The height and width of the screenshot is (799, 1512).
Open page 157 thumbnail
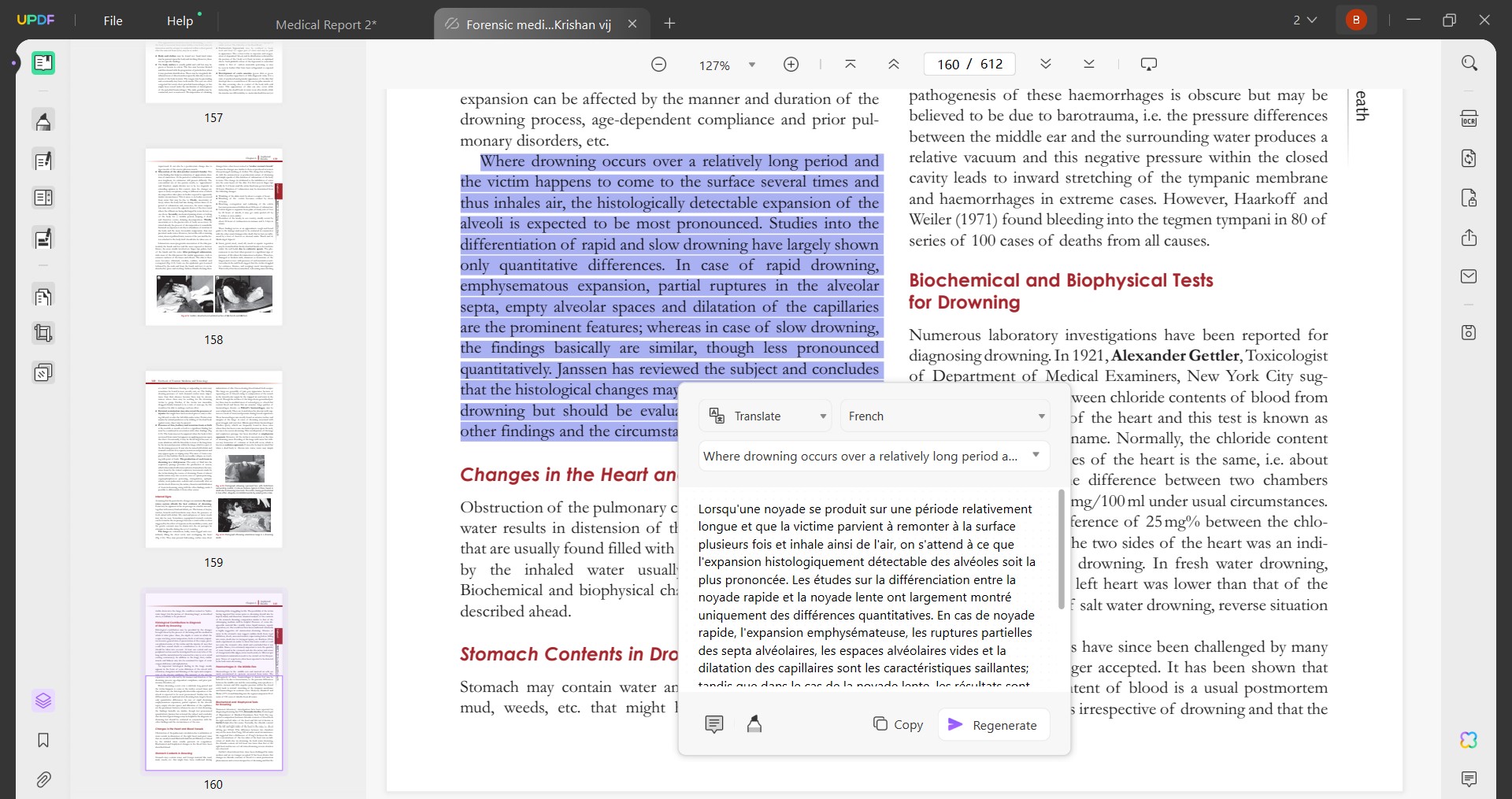point(213,73)
